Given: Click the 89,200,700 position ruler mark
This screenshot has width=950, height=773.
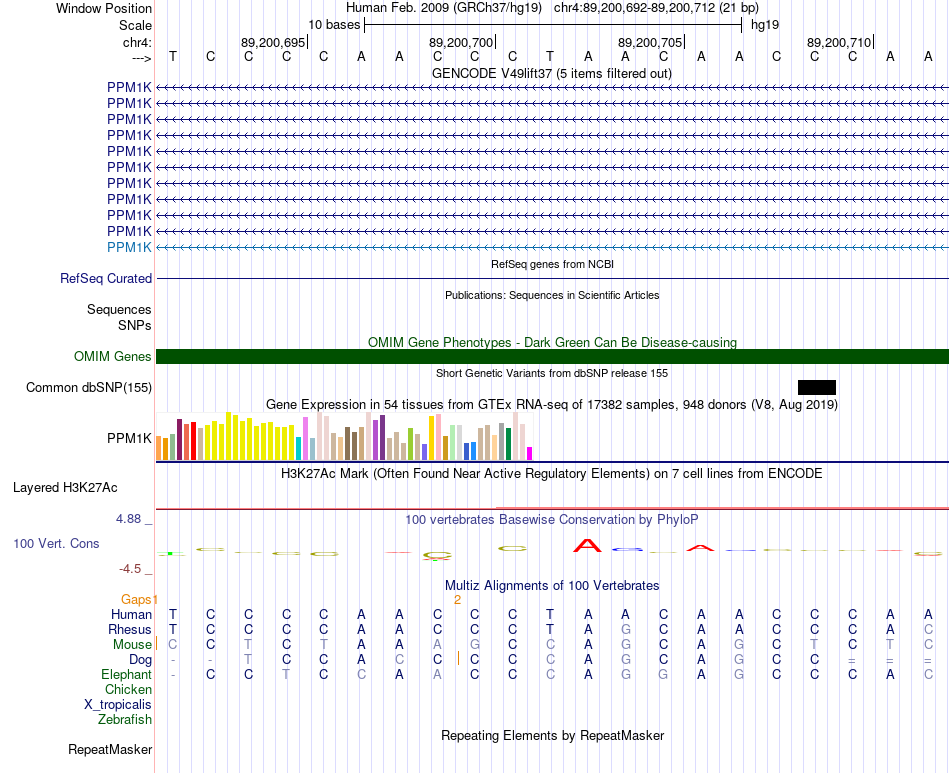Looking at the screenshot, I should (462, 42).
